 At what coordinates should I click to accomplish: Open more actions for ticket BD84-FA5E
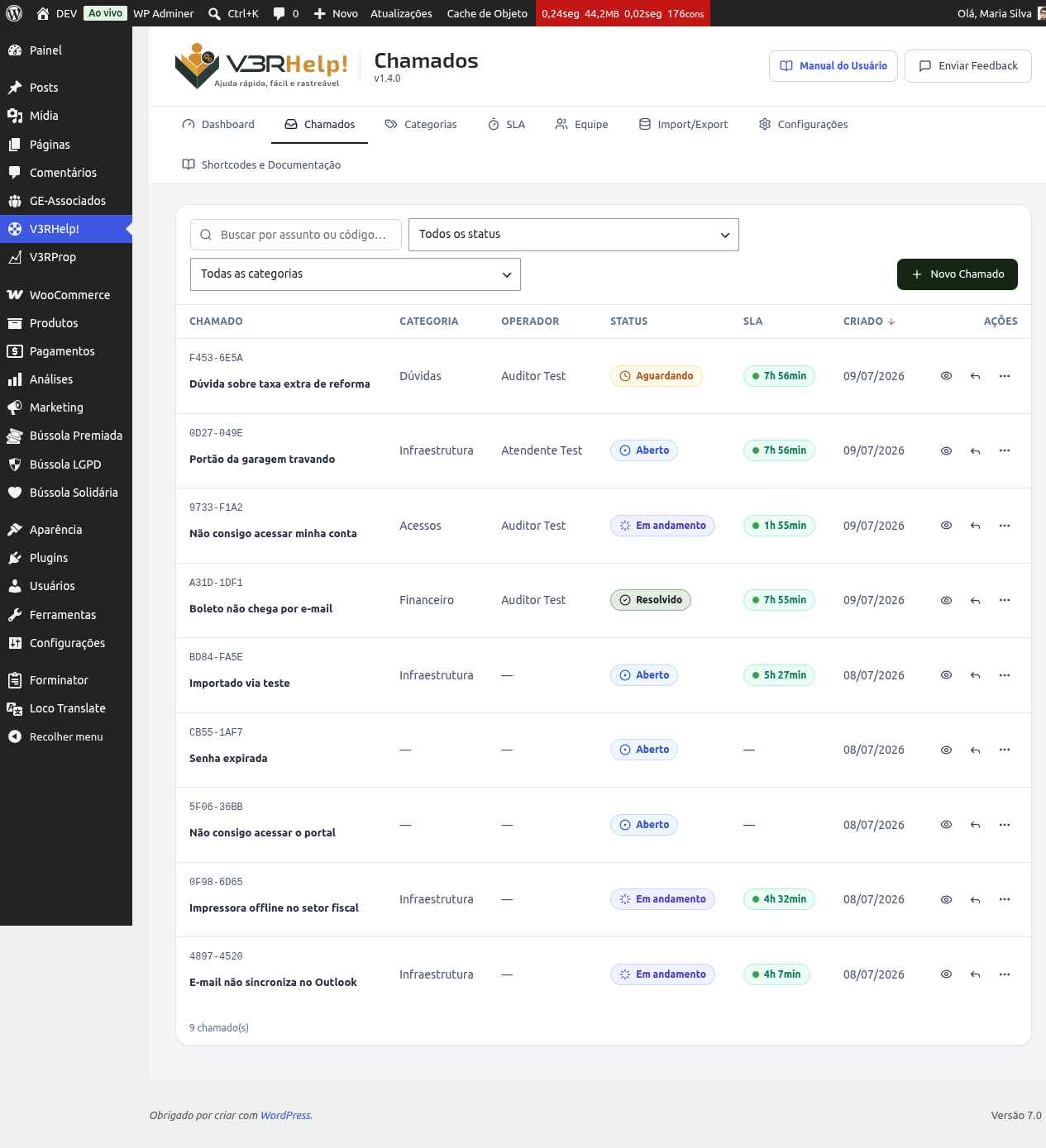click(1005, 675)
